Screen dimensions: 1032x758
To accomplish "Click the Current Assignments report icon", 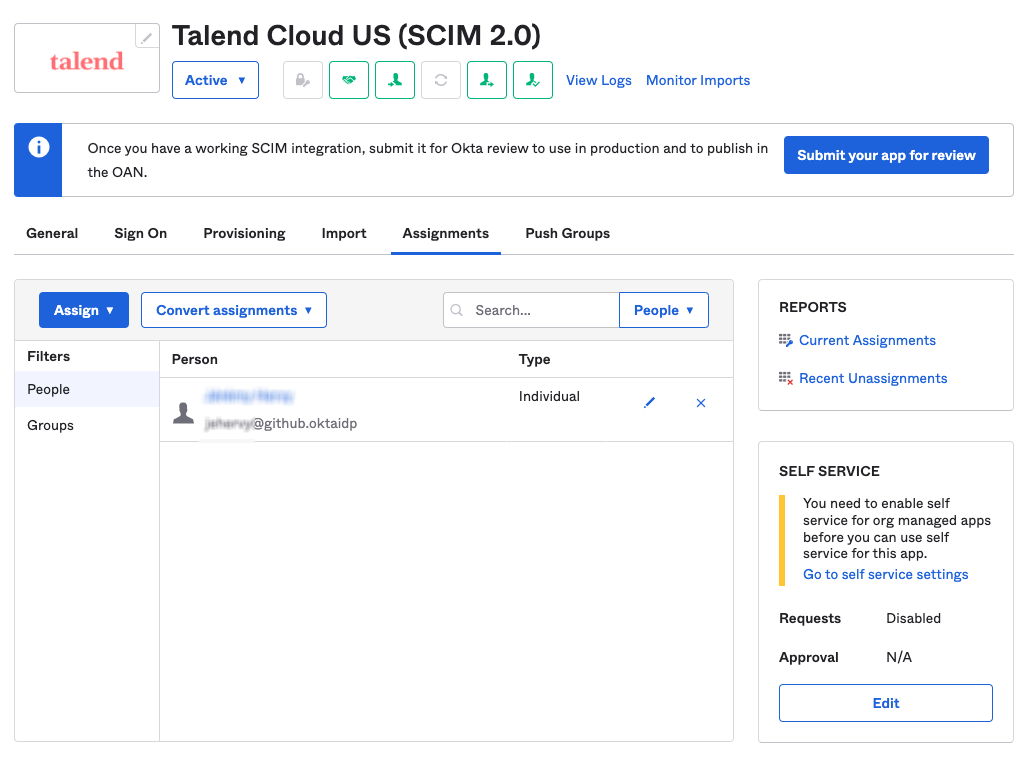I will (x=786, y=340).
